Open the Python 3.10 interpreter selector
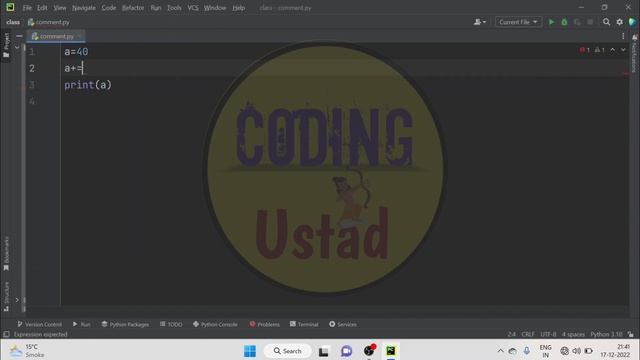Viewport: 640px width, 360px height. [x=606, y=334]
